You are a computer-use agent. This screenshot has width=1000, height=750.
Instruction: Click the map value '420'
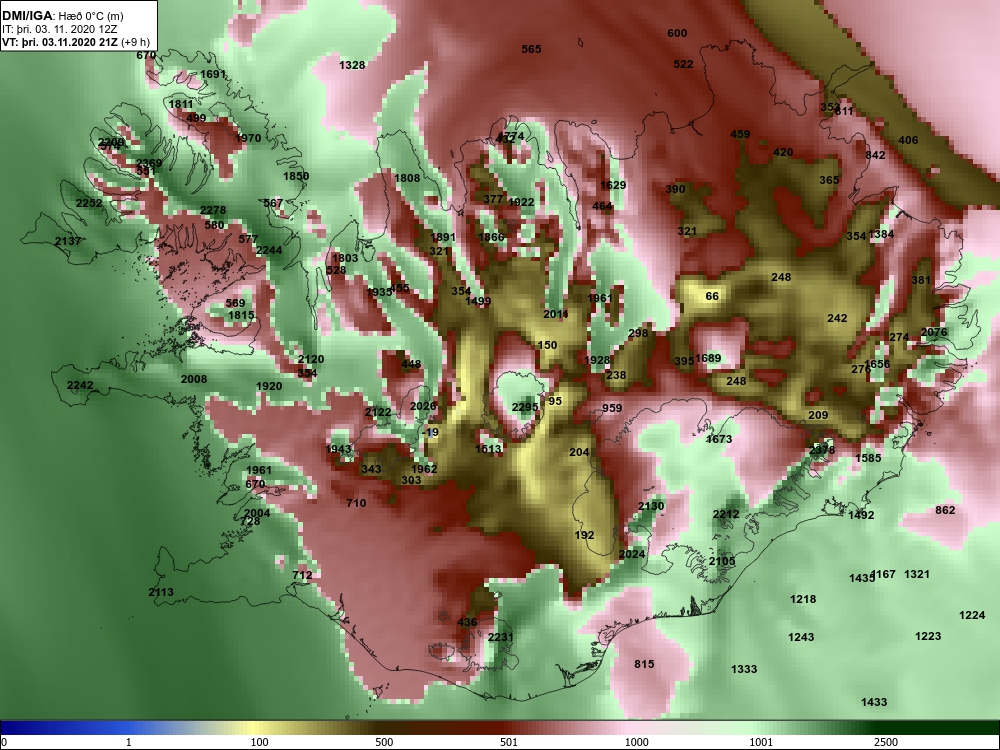click(x=783, y=152)
